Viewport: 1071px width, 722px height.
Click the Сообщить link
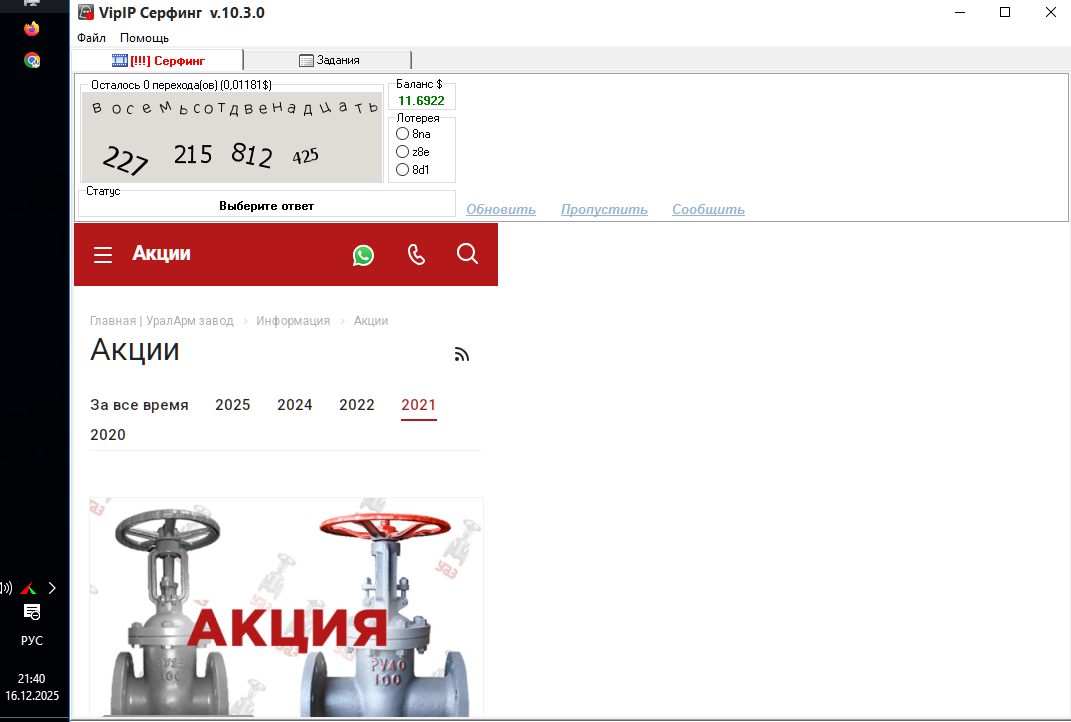click(x=708, y=209)
